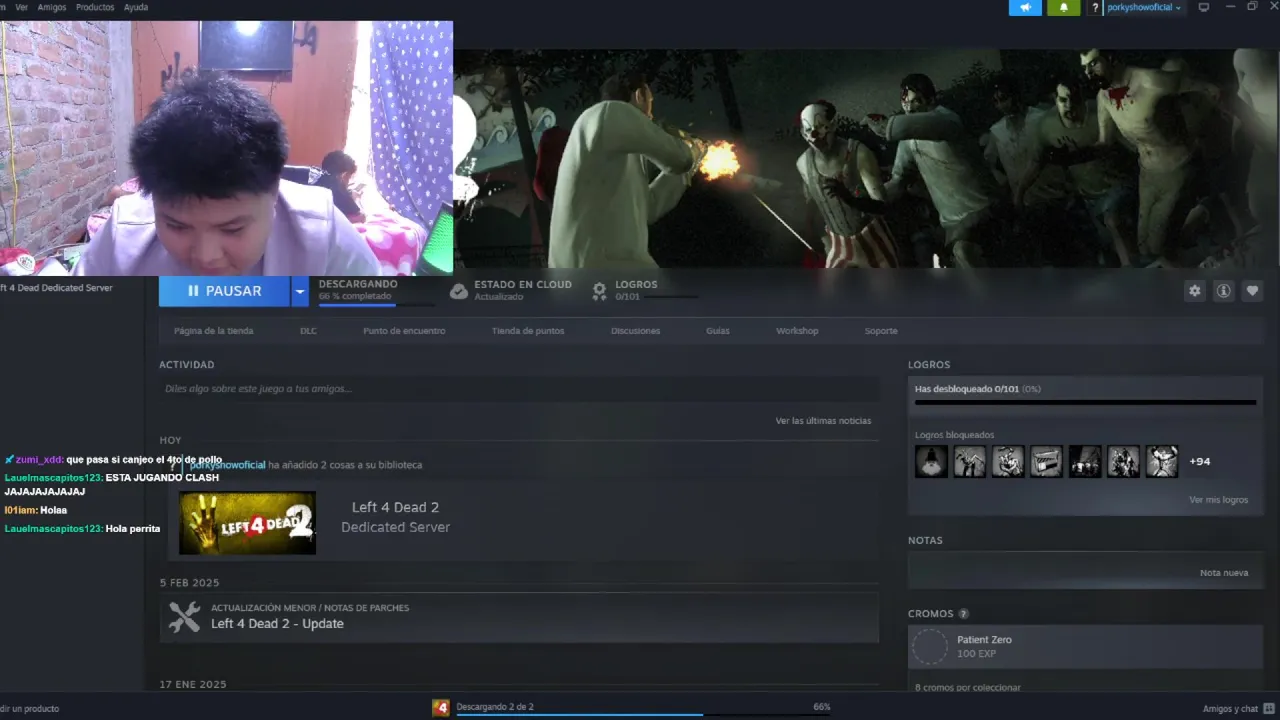Click porkyshowoficial name in activity feed
Image resolution: width=1280 pixels, height=720 pixels.
tap(228, 465)
